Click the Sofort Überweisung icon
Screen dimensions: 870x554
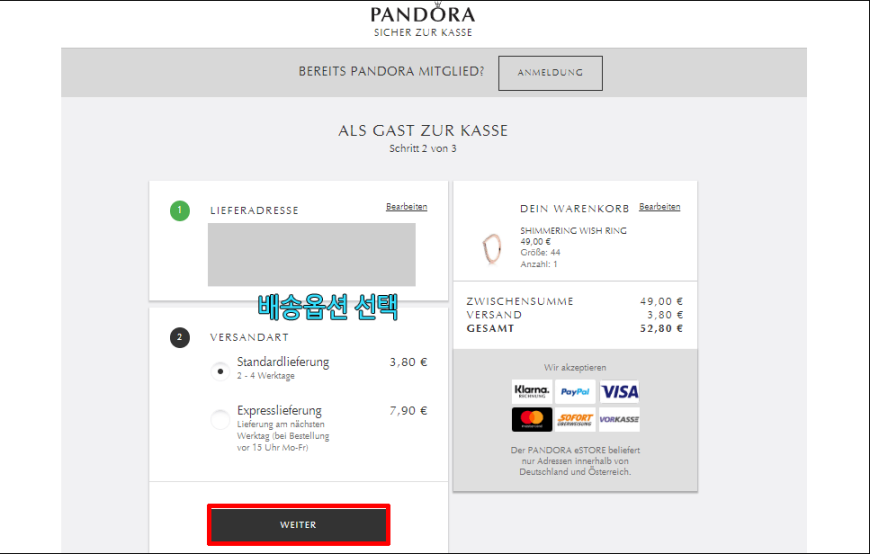tap(575, 419)
